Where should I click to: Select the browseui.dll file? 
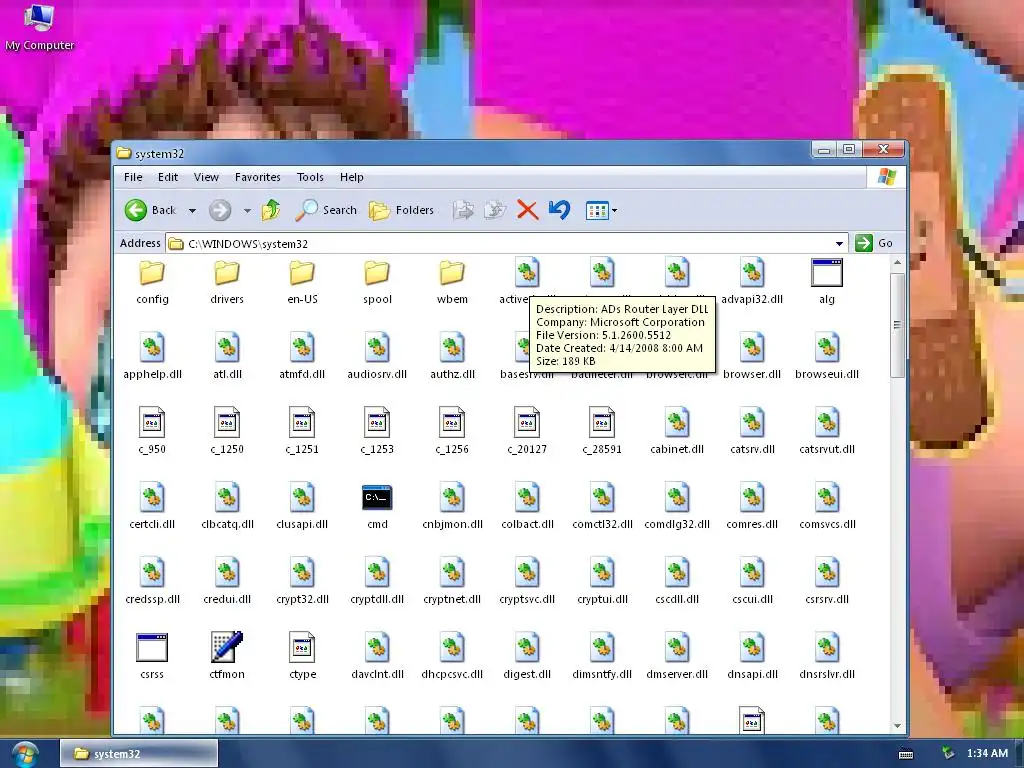(x=827, y=357)
